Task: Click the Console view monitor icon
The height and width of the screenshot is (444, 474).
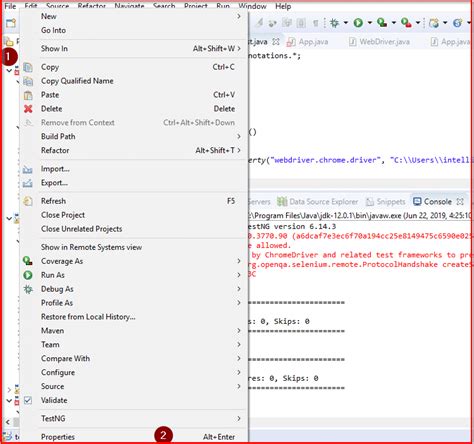Action: coord(417,201)
